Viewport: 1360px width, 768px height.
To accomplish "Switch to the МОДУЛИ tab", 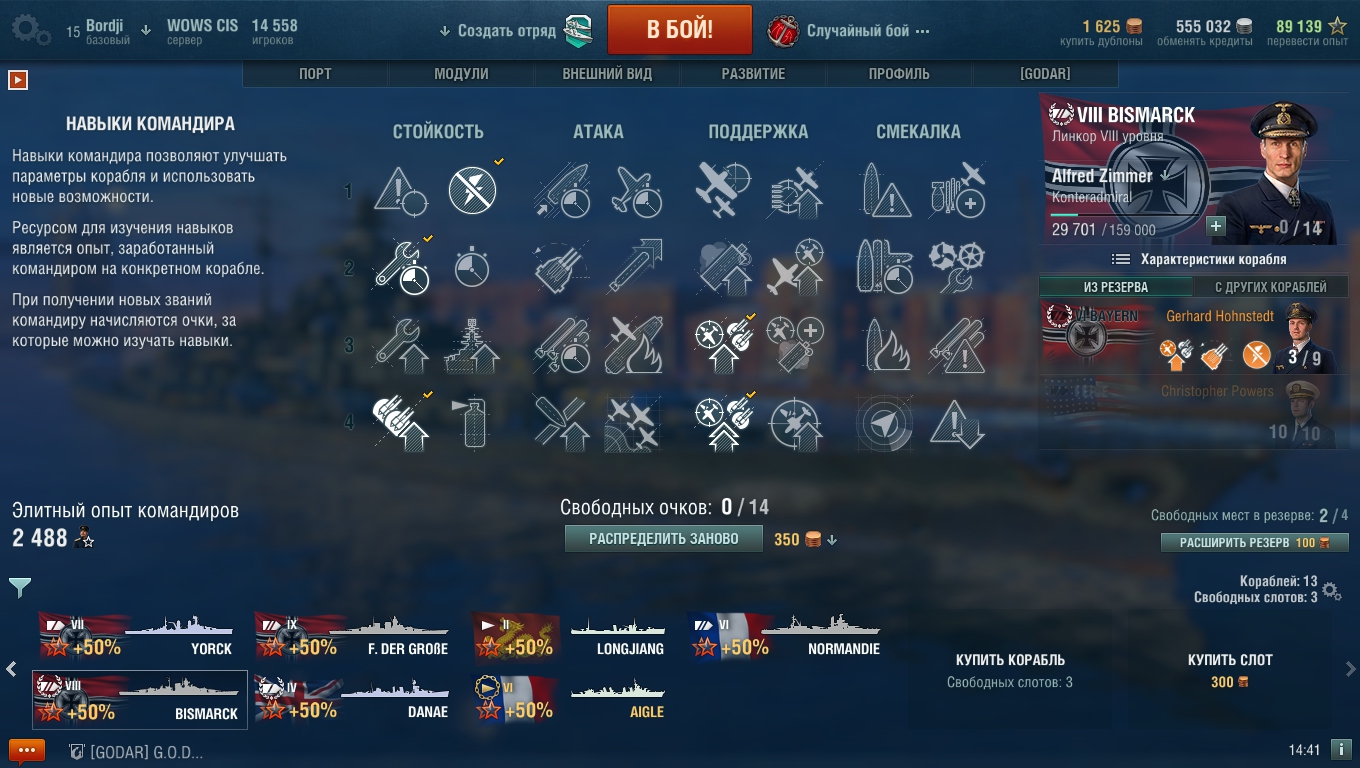I will [x=461, y=74].
